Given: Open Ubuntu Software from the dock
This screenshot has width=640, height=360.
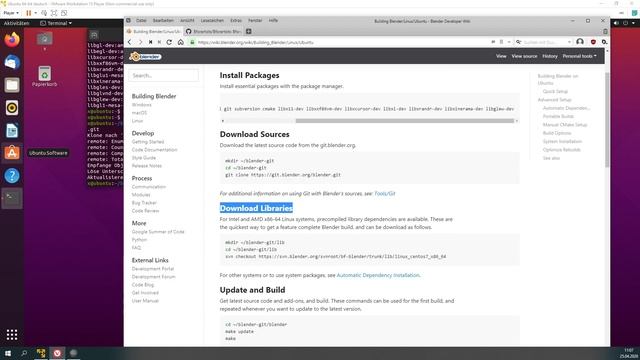Looking at the screenshot, I should pyautogui.click(x=12, y=153).
